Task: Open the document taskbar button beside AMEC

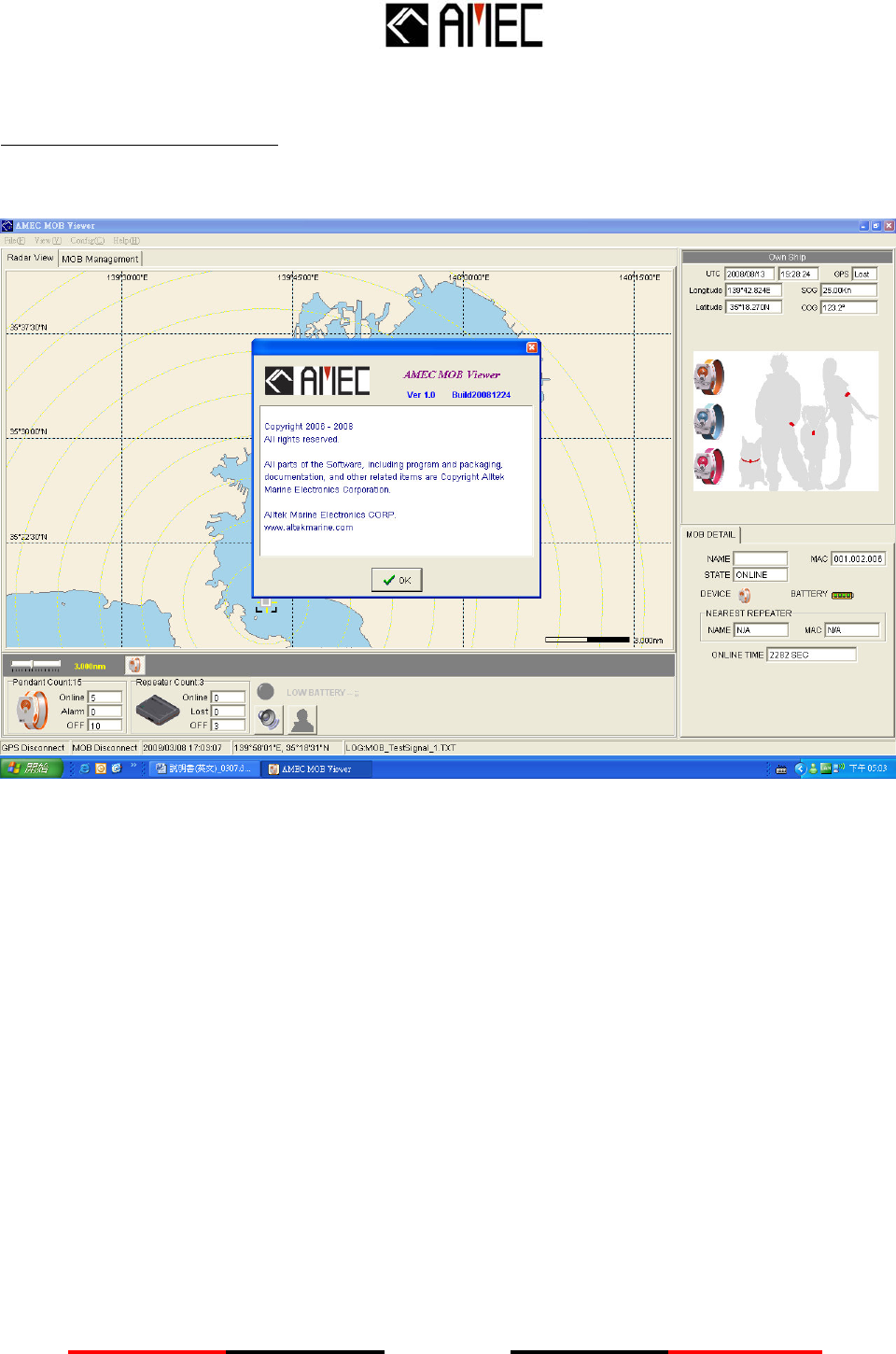Action: (203, 769)
